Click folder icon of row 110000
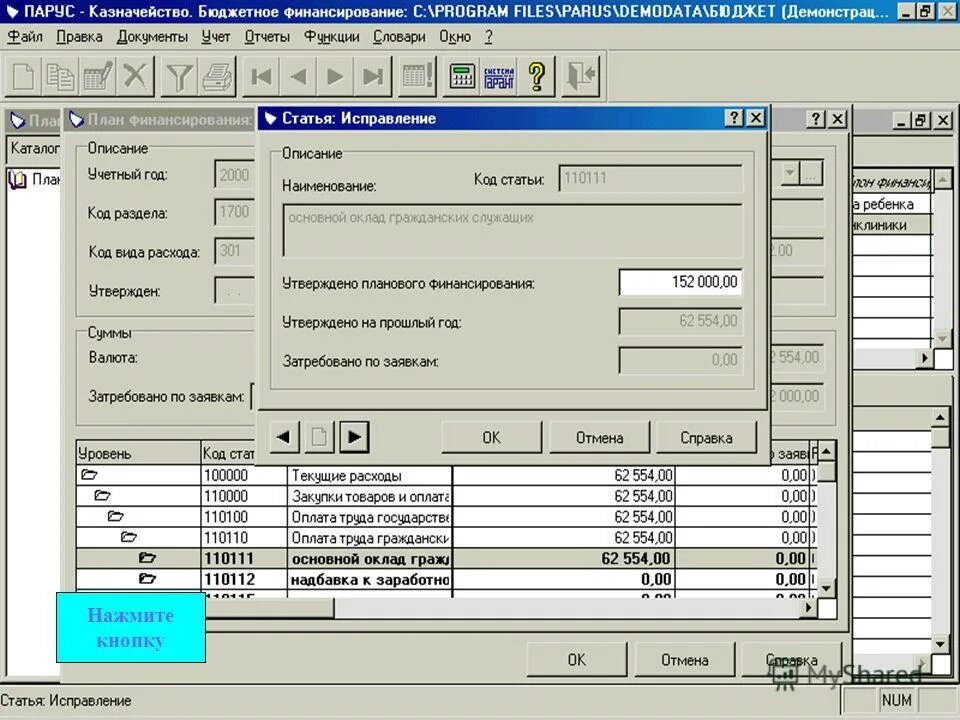Viewport: 960px width, 720px height. [x=103, y=495]
